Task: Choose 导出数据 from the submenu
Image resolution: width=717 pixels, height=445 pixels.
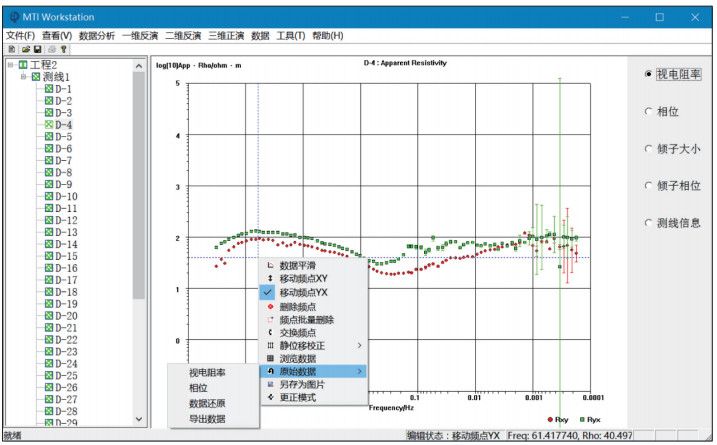Action: (207, 419)
